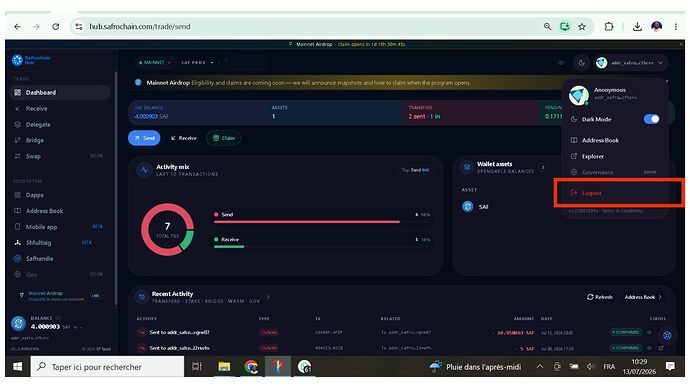Click the Safrochain Hub logo
The height and width of the screenshot is (388, 690).
tap(31, 60)
